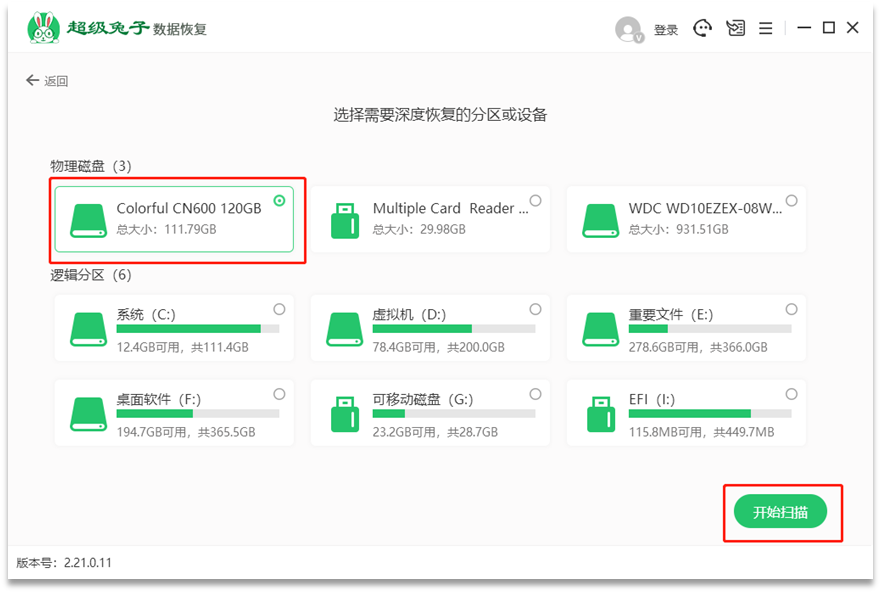The width and height of the screenshot is (882, 593).
Task: Select the 系统 (C:) partition radio button
Action: pos(279,309)
